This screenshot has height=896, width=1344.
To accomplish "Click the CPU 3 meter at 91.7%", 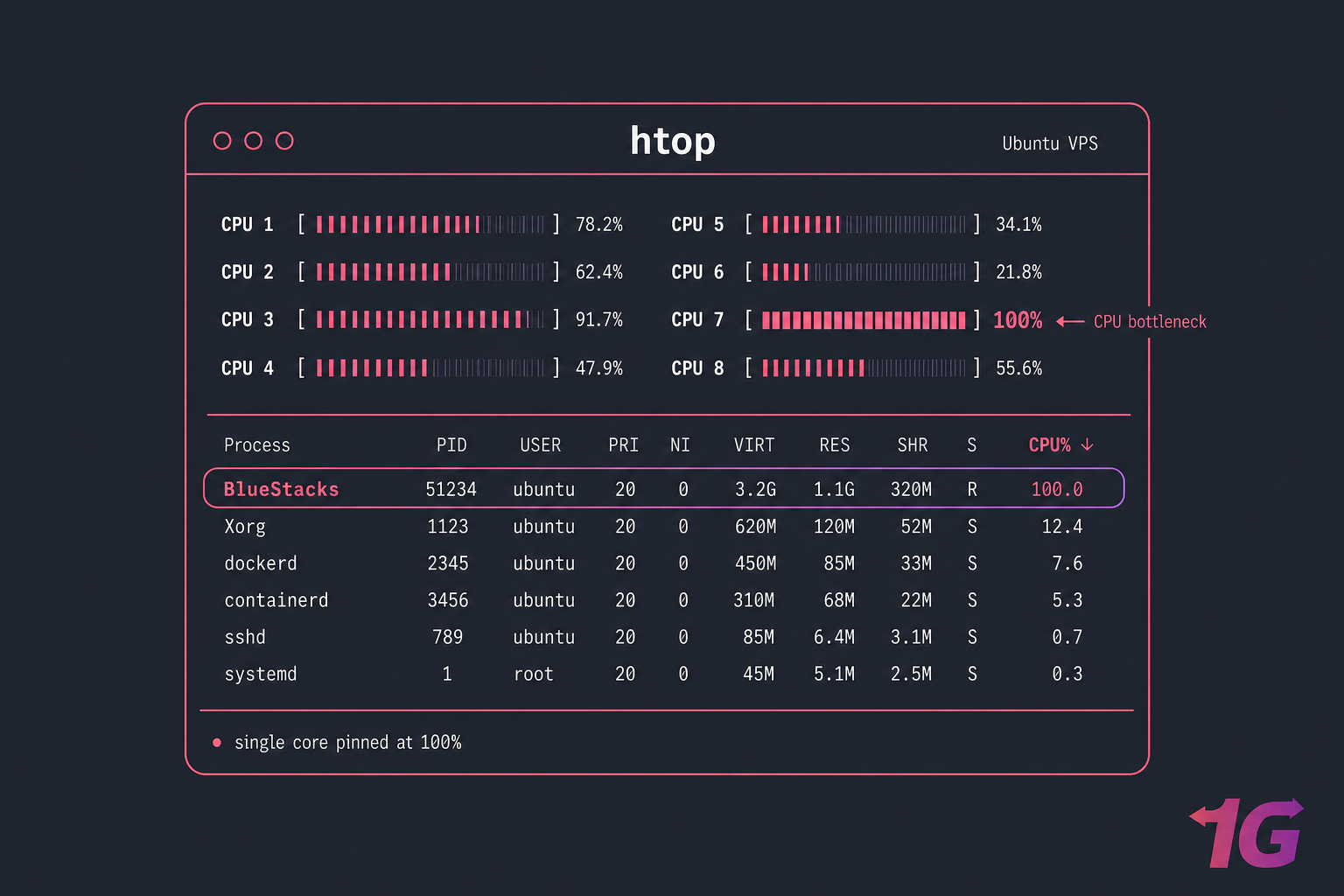I will [429, 319].
